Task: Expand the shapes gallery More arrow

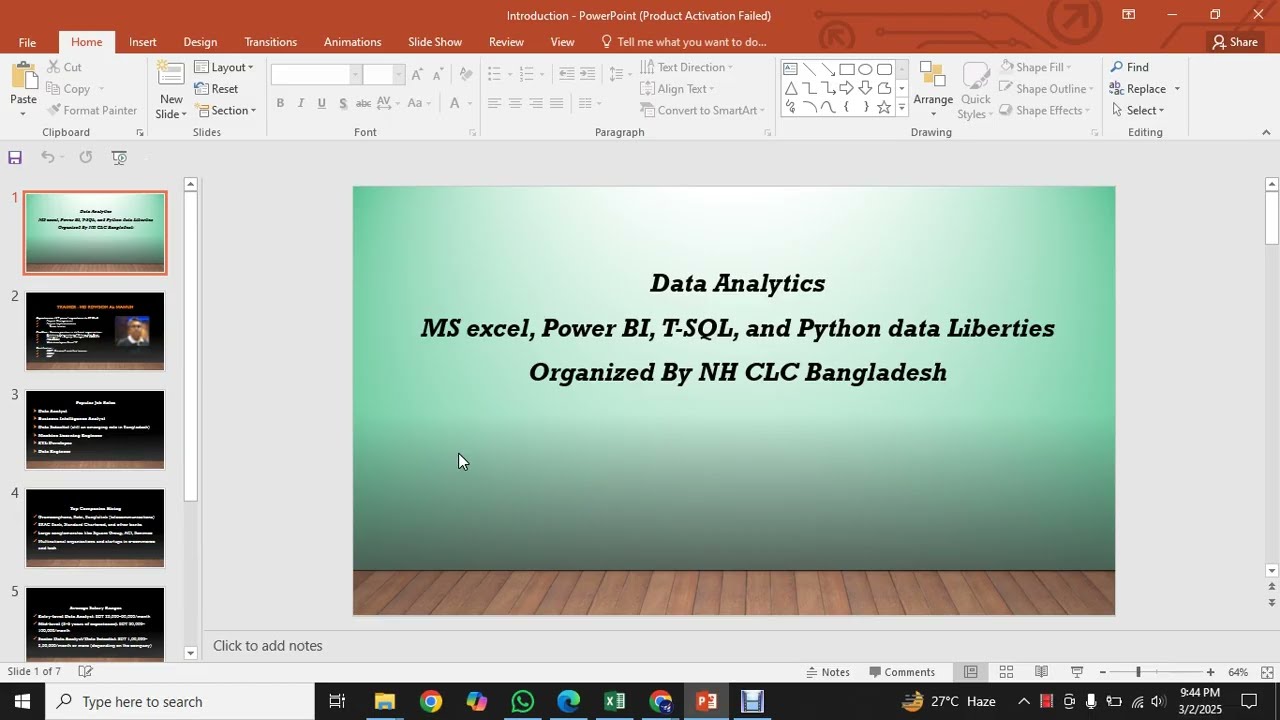Action: (902, 107)
